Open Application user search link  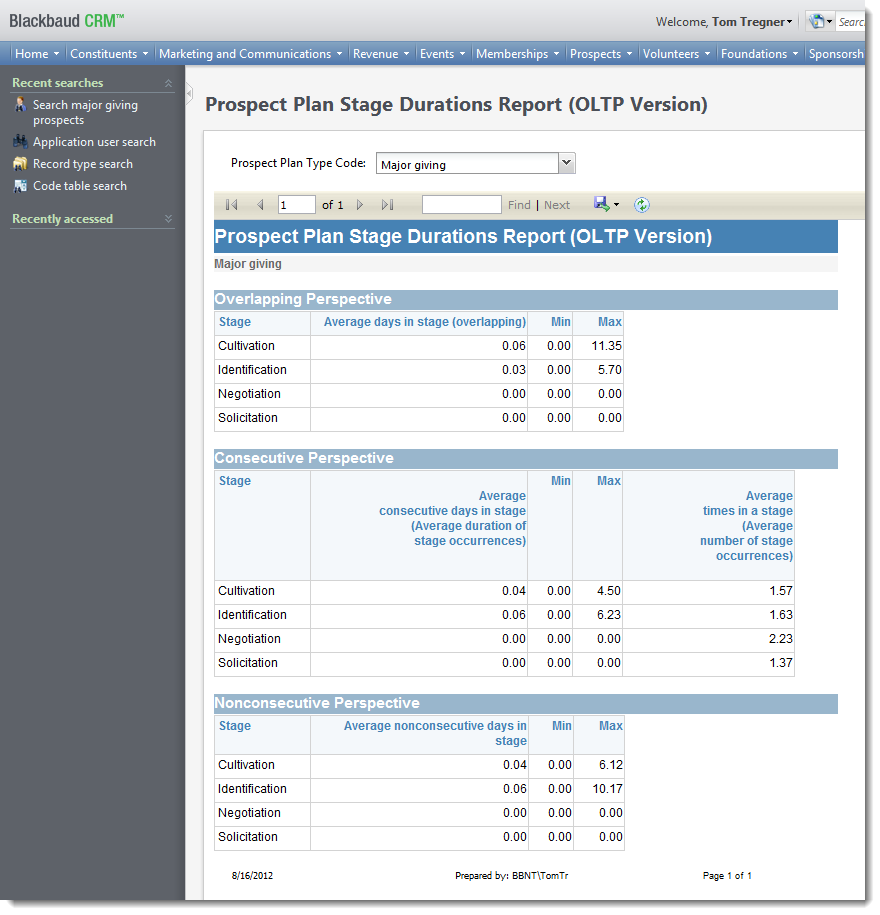coord(94,142)
